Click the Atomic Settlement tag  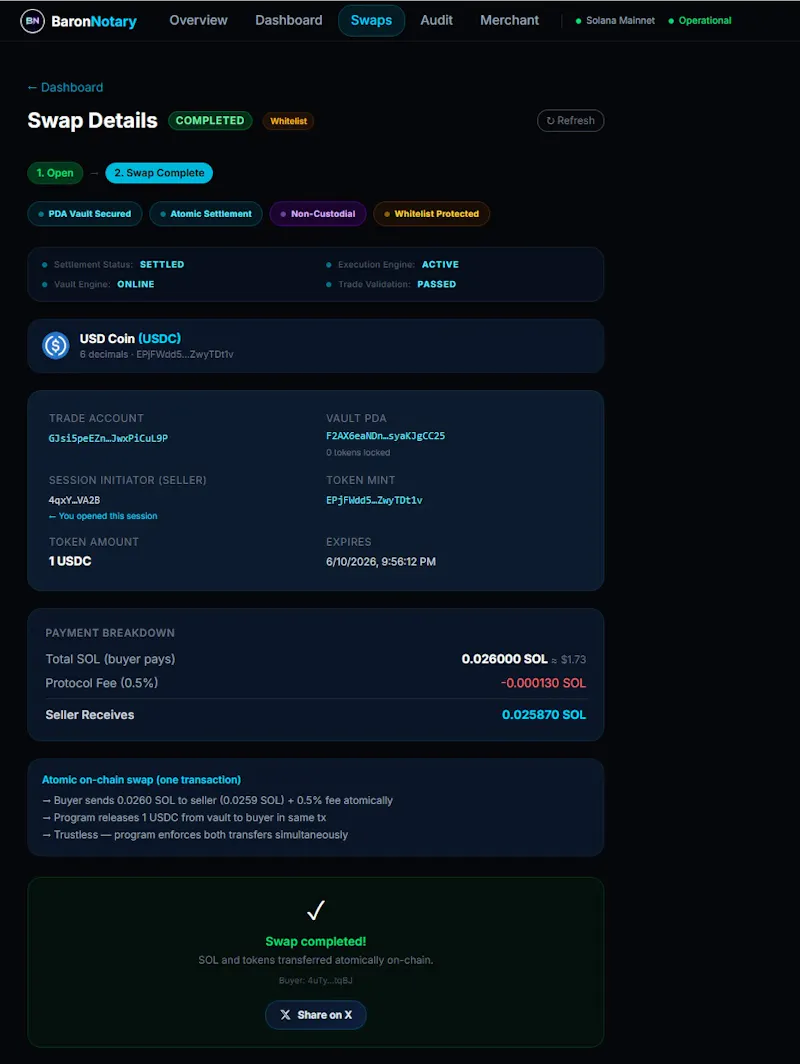pyautogui.click(x=206, y=214)
